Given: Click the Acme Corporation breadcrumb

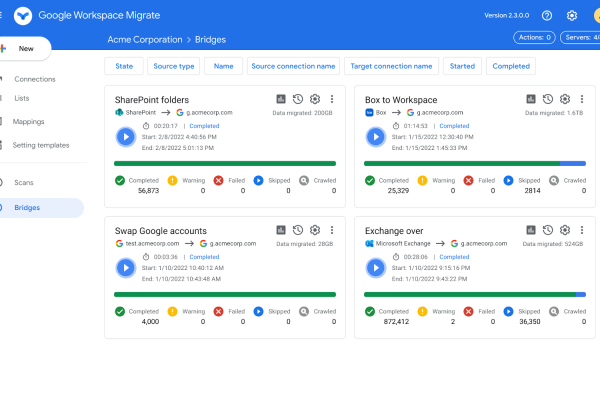Looking at the screenshot, I should click(x=145, y=40).
